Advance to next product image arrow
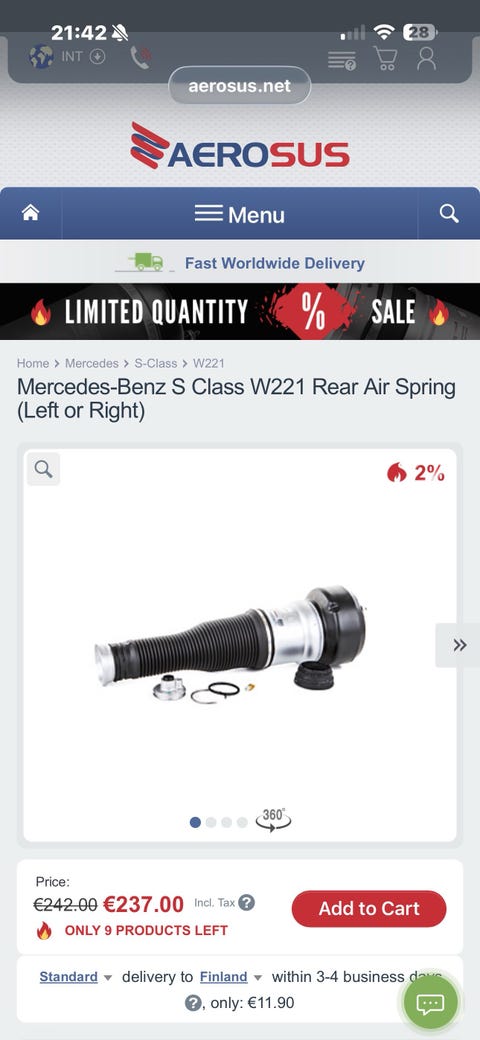The height and width of the screenshot is (1040, 480). [459, 645]
